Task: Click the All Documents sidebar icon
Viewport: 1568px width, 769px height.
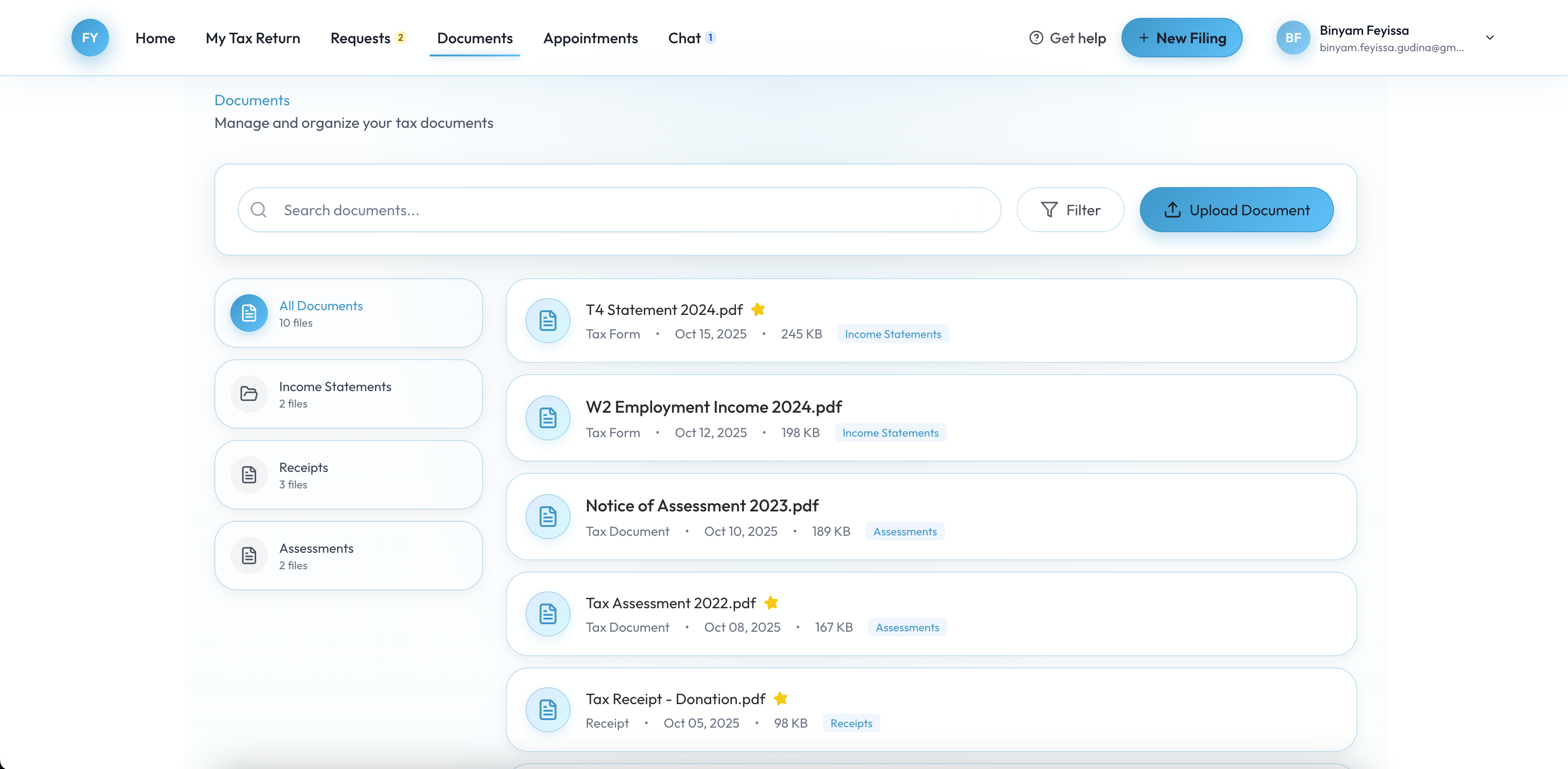Action: (x=249, y=313)
